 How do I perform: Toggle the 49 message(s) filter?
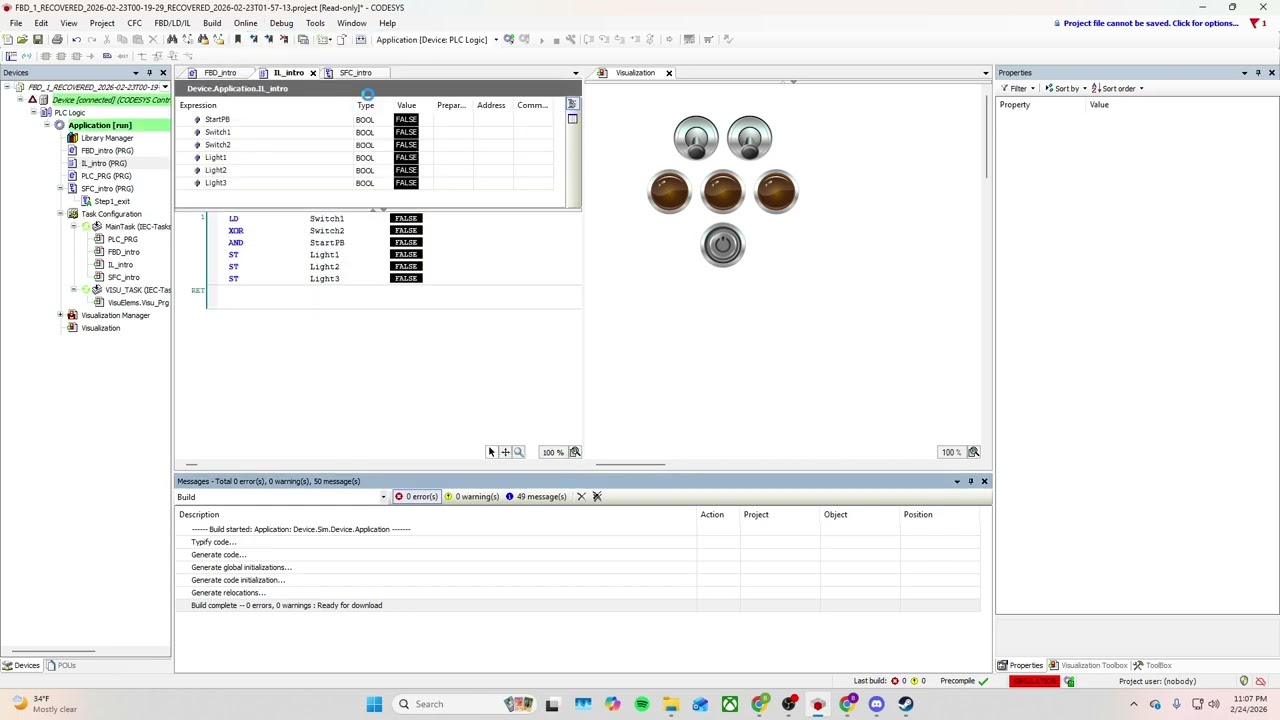point(536,497)
